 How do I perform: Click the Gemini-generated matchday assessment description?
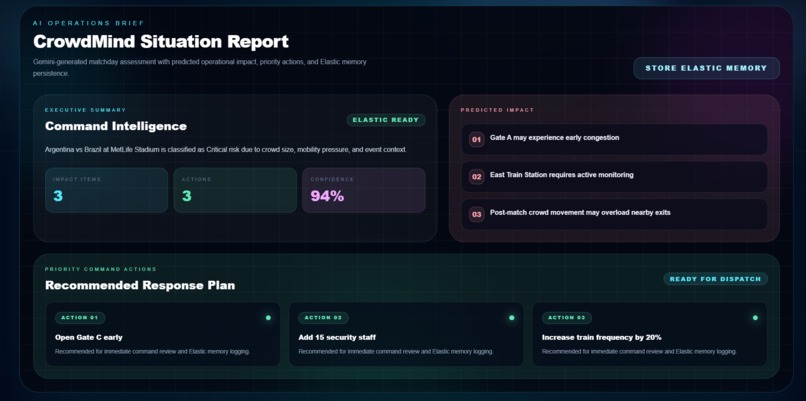tap(200, 67)
